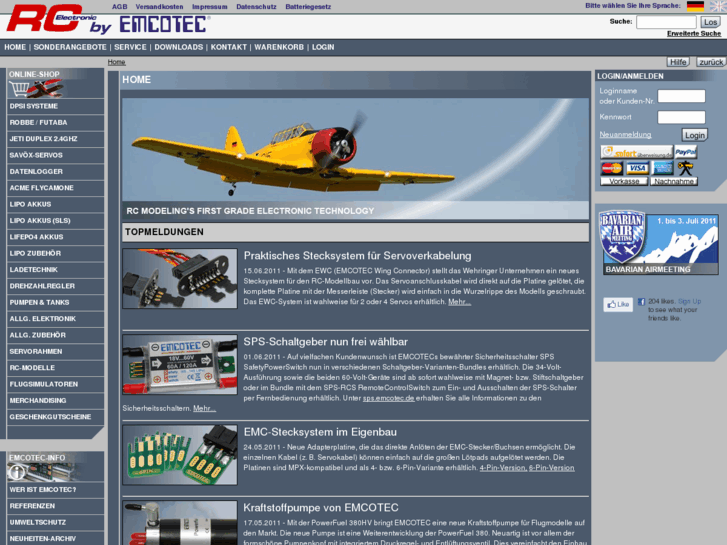Open the 6-Pin-Version link
Screen dimensions: 727x545
(x=552, y=468)
